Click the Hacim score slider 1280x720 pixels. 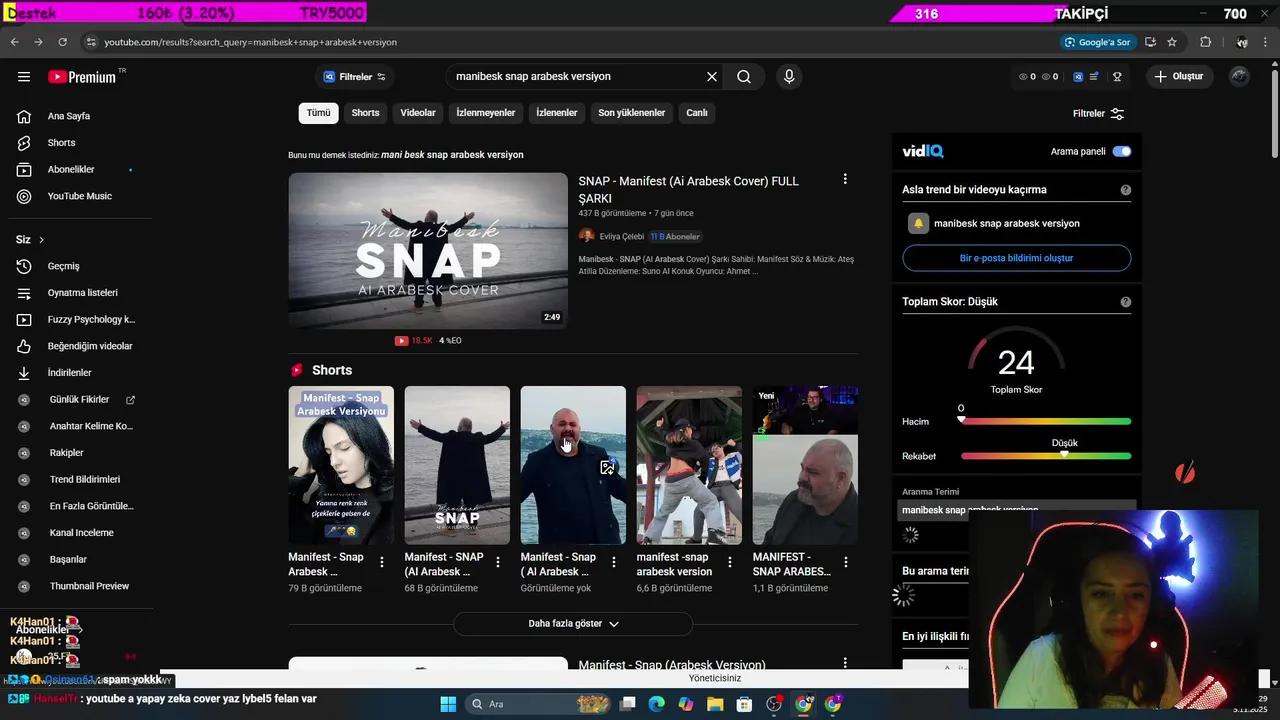click(1046, 422)
